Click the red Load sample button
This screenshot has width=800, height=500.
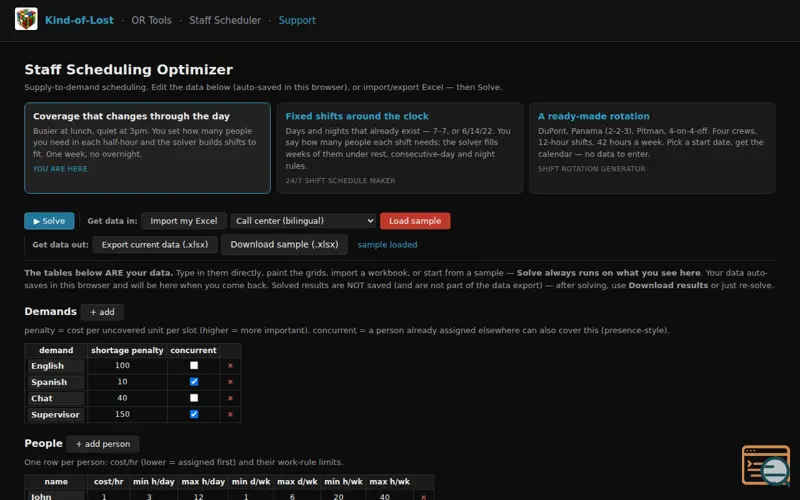click(415, 221)
